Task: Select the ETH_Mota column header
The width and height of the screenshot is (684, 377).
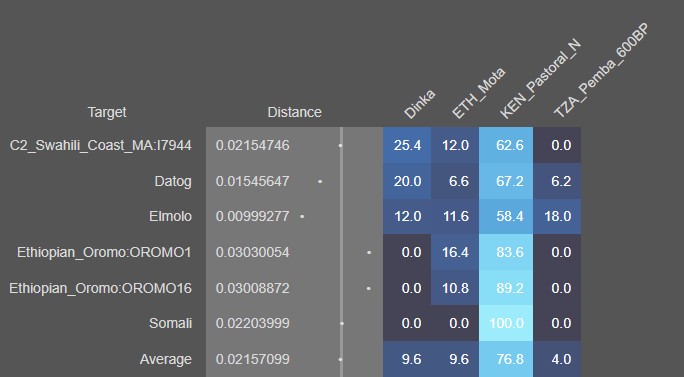Action: 478,93
